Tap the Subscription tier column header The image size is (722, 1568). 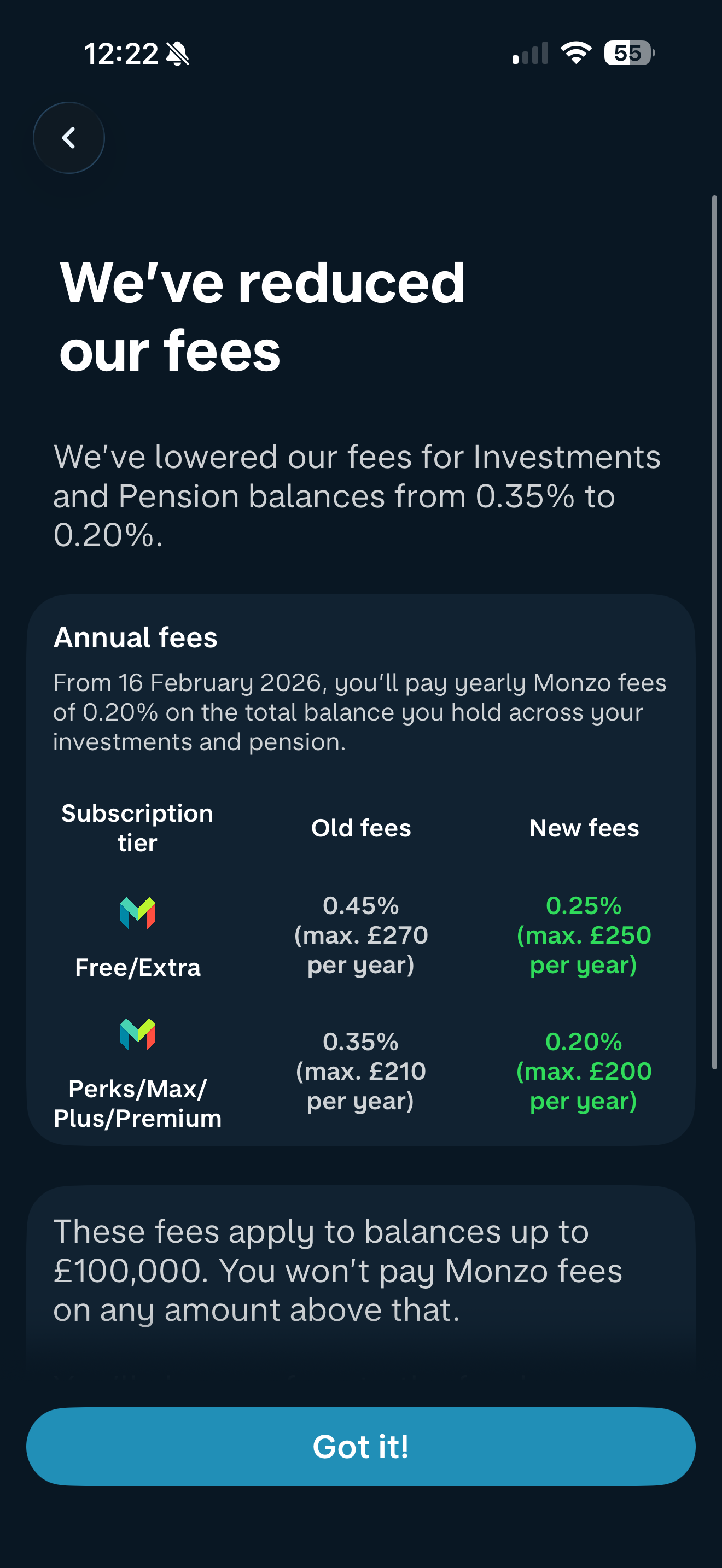[x=138, y=828]
